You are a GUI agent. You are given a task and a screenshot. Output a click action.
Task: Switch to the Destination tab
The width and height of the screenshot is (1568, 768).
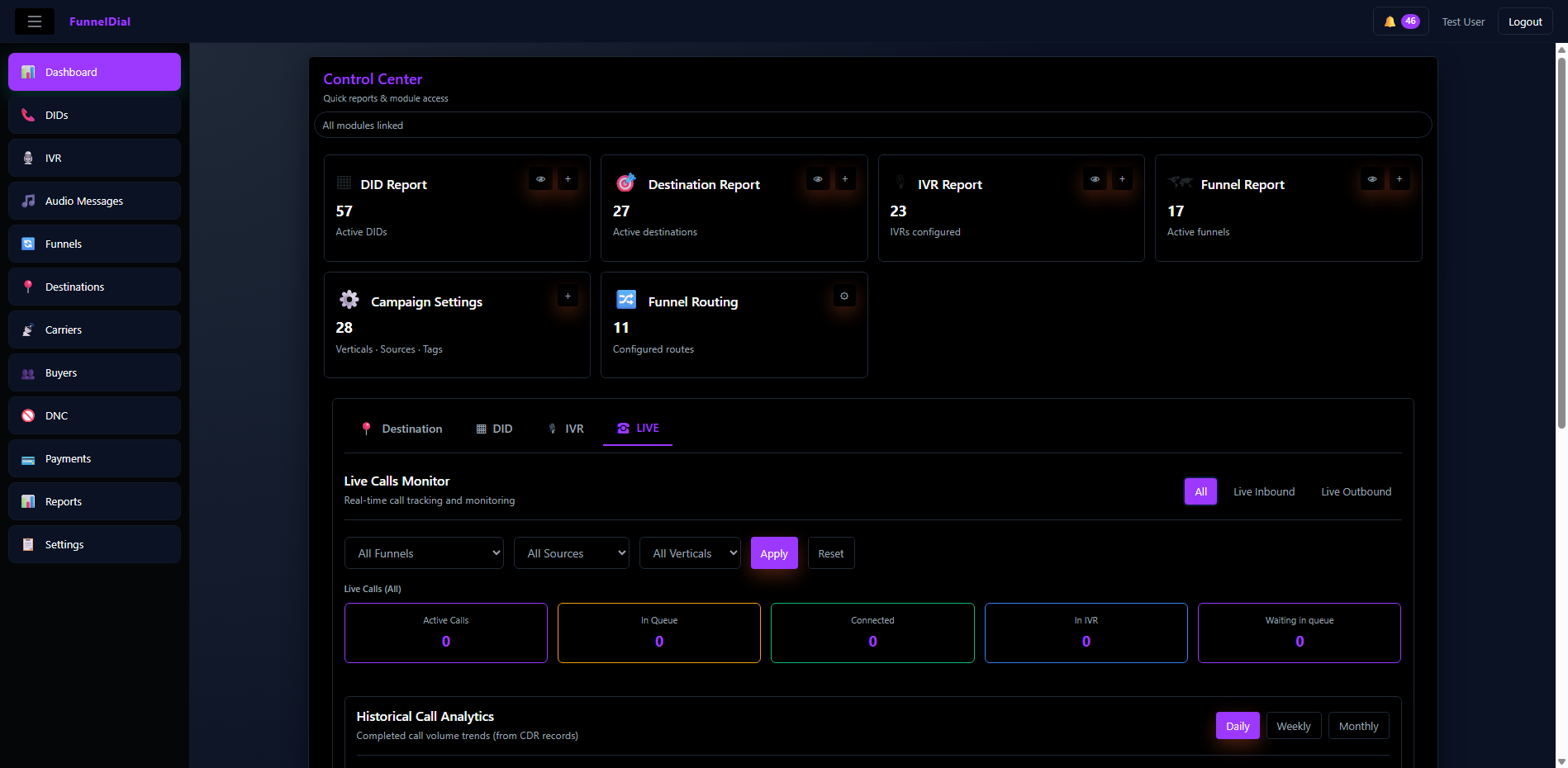tap(402, 429)
